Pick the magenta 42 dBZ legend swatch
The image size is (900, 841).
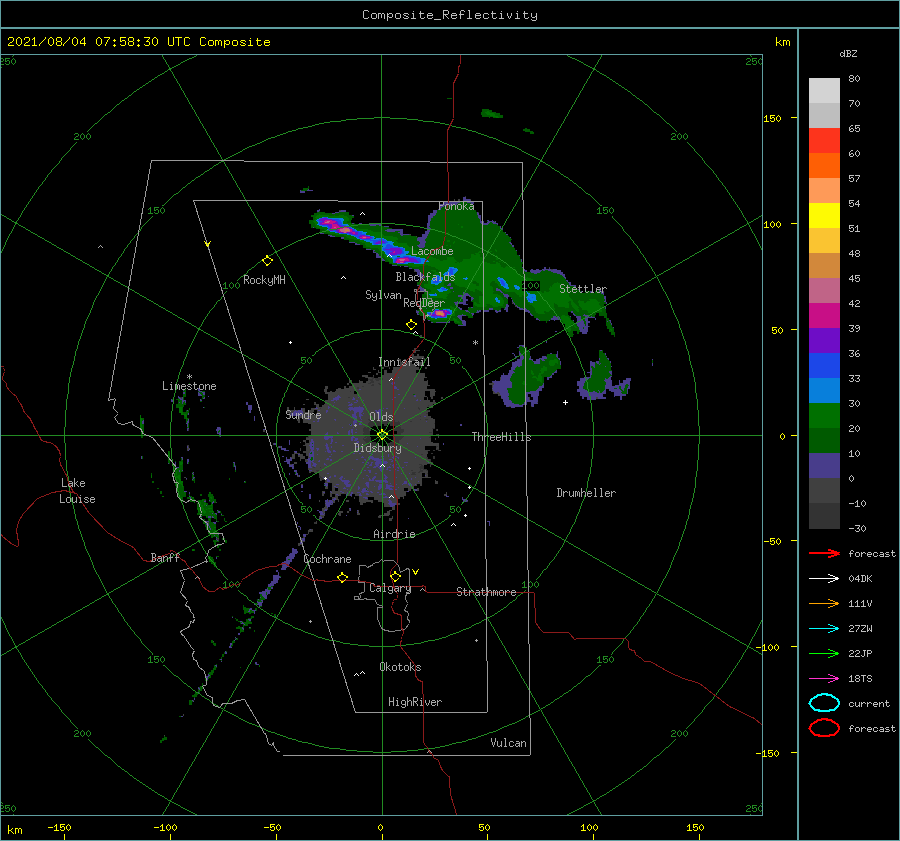[x=824, y=315]
